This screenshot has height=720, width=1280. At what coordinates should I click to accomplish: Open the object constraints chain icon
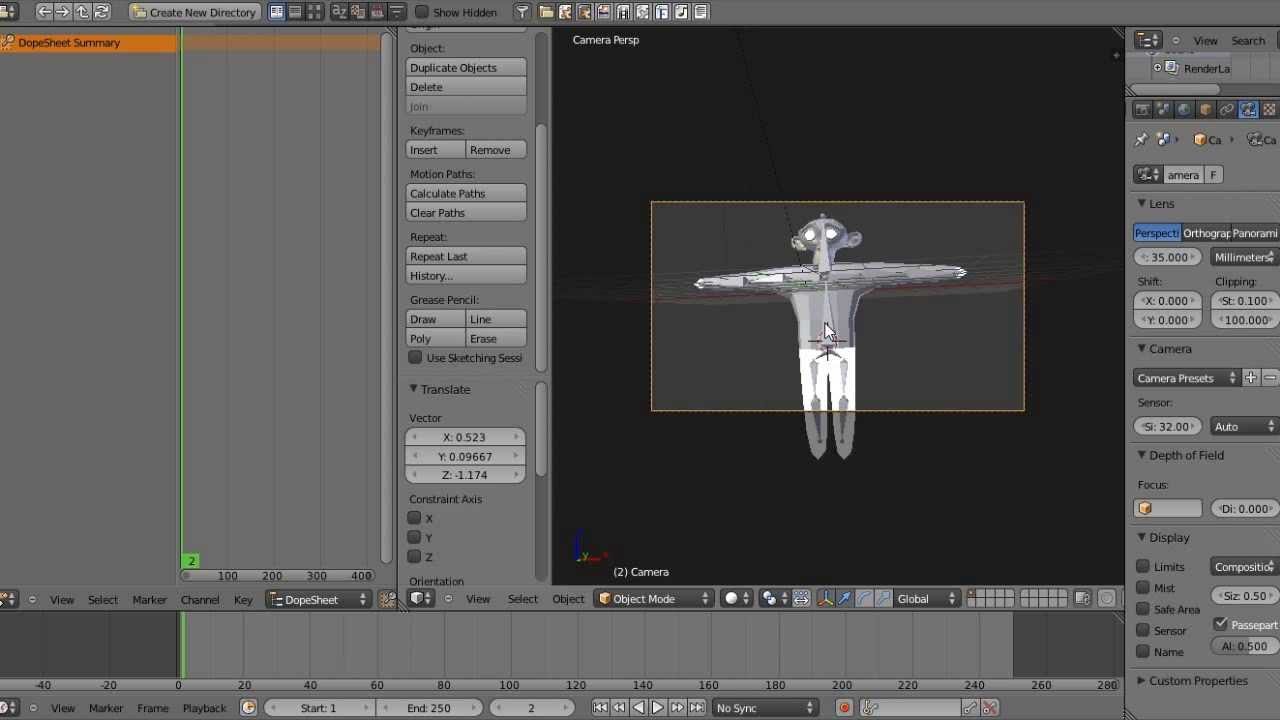pos(1227,109)
